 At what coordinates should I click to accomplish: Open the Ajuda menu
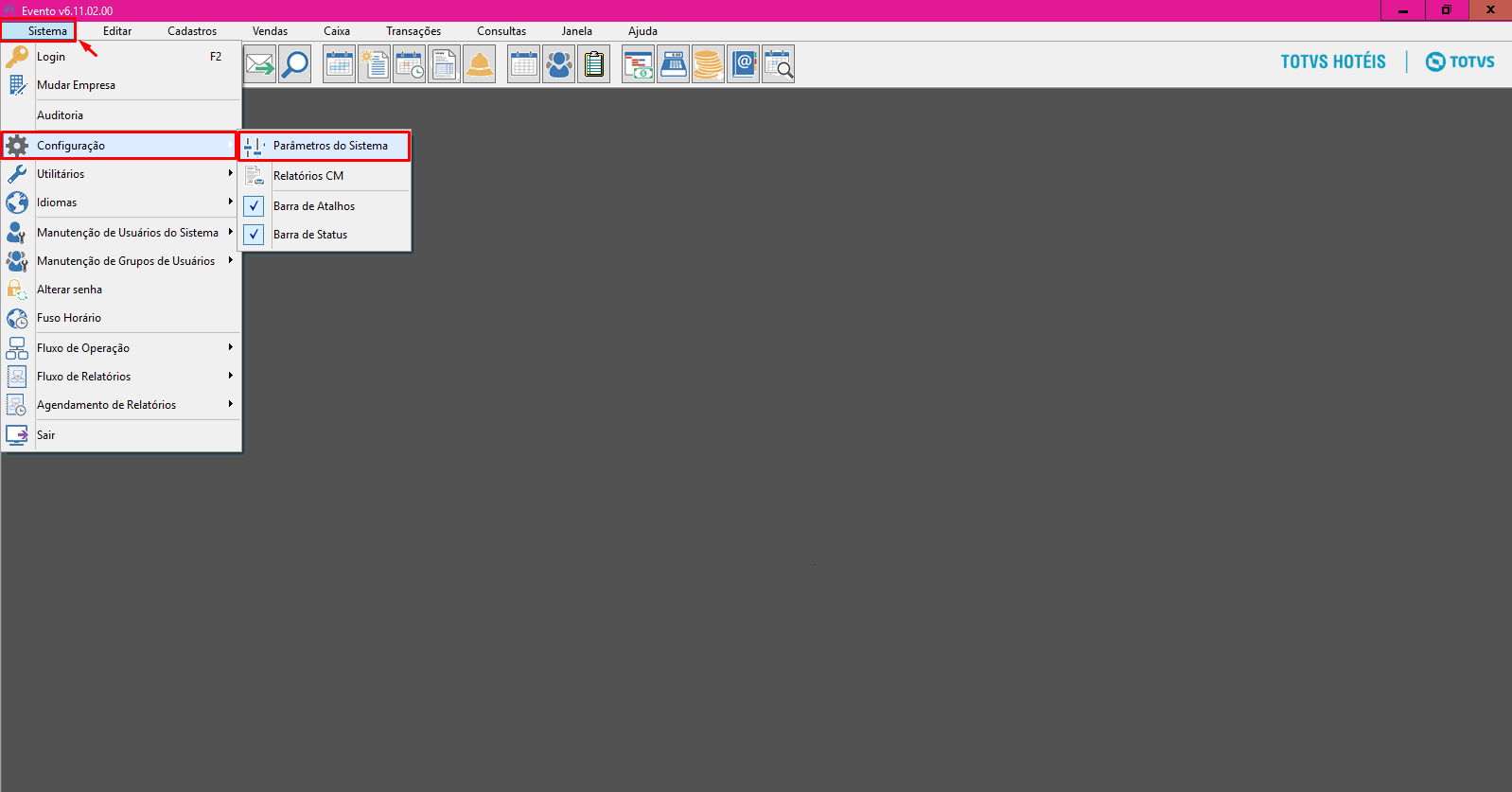[642, 31]
